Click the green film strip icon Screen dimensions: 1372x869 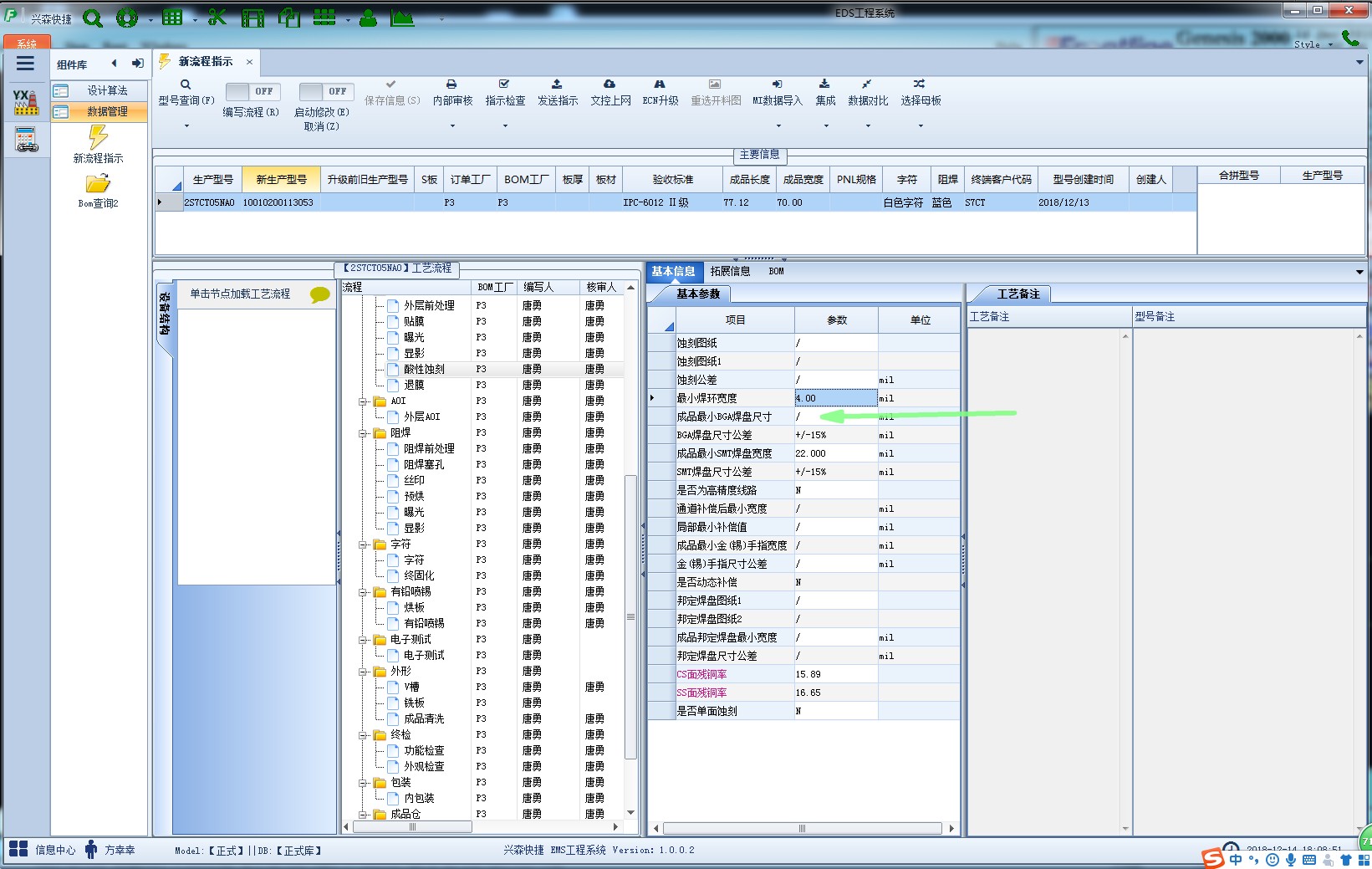tap(252, 18)
